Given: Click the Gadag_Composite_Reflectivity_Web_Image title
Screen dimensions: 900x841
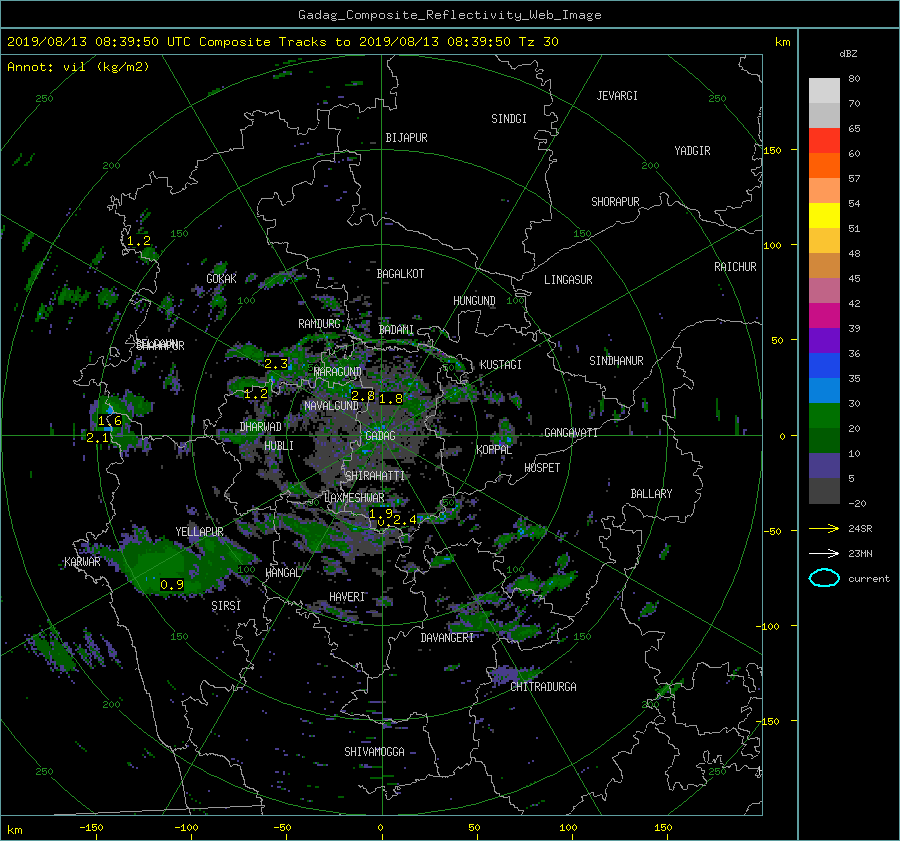Looking at the screenshot, I should coord(450,15).
